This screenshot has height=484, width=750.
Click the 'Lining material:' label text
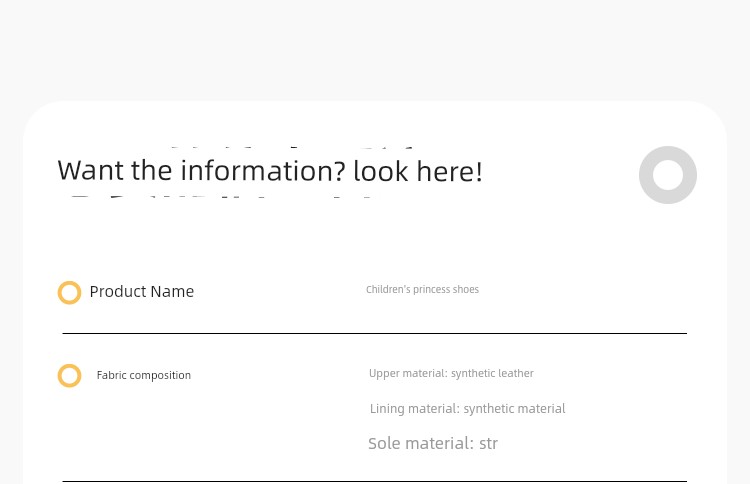click(415, 408)
